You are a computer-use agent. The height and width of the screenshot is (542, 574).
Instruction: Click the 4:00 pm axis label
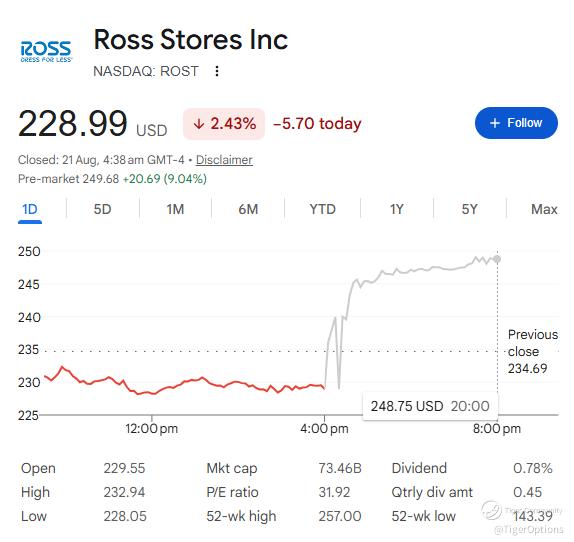pos(324,429)
